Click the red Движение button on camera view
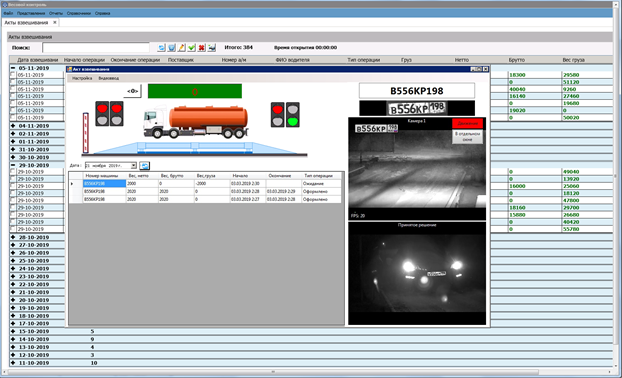Viewport: 622px width, 378px height. pyautogui.click(x=467, y=123)
